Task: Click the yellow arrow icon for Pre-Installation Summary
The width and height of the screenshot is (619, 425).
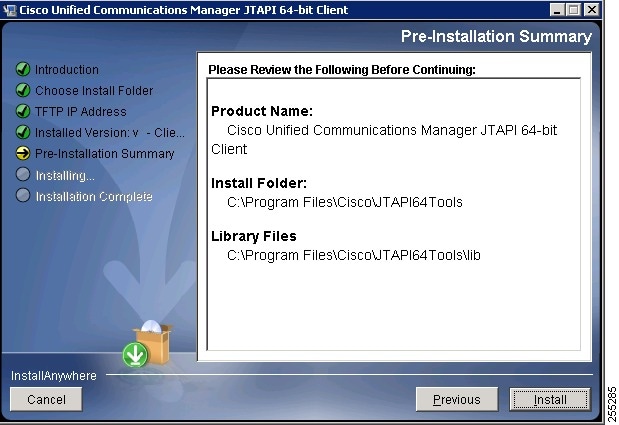Action: tap(23, 153)
